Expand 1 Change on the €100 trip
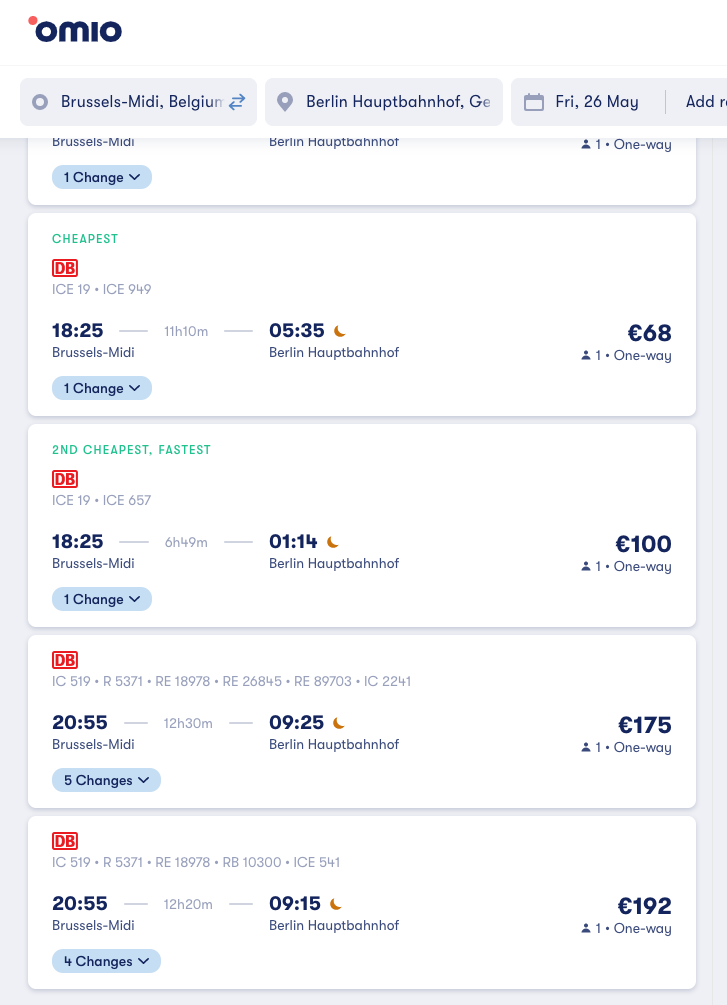 [x=102, y=599]
